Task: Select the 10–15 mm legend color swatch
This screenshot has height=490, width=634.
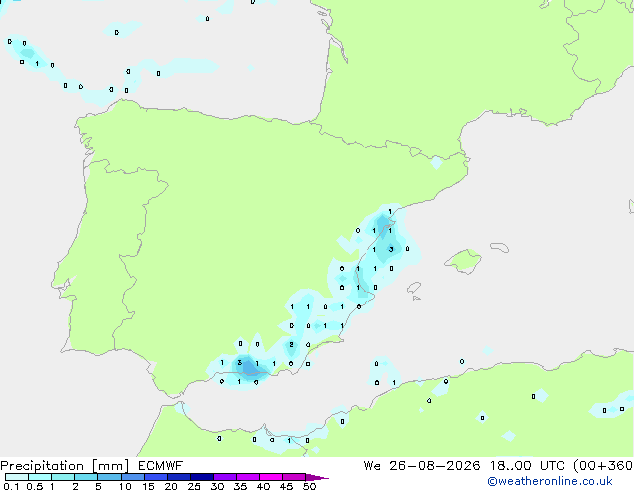Action: pyautogui.click(x=132, y=477)
